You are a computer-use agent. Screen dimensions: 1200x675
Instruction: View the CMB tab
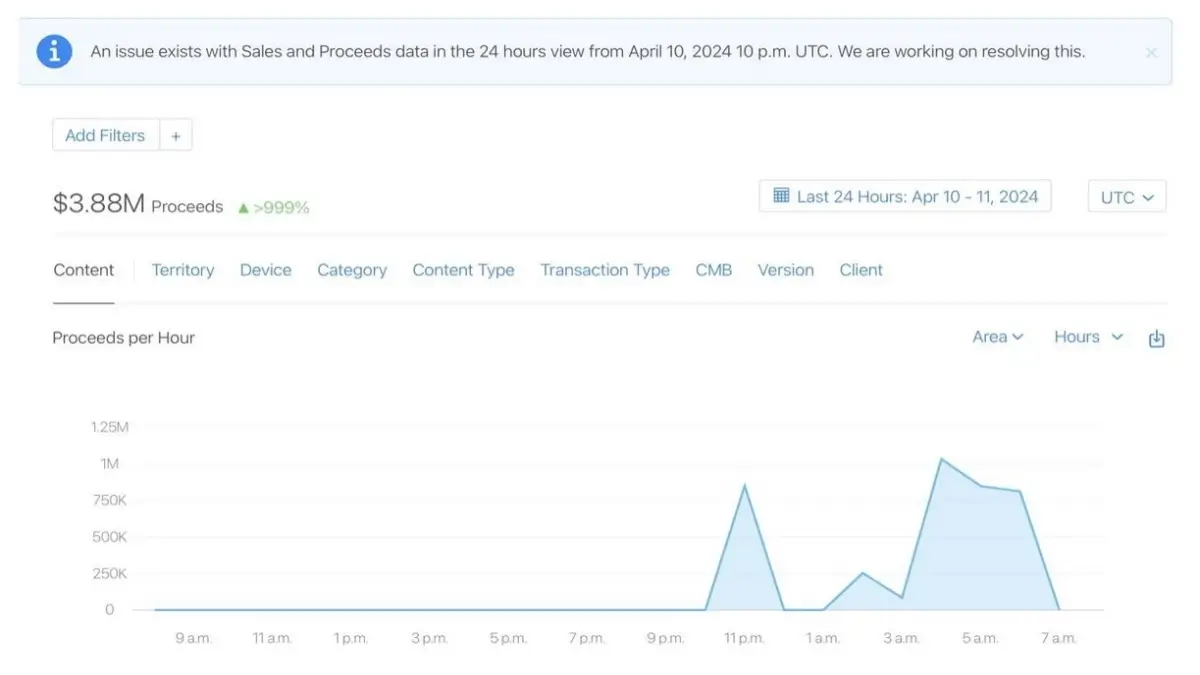tap(713, 270)
